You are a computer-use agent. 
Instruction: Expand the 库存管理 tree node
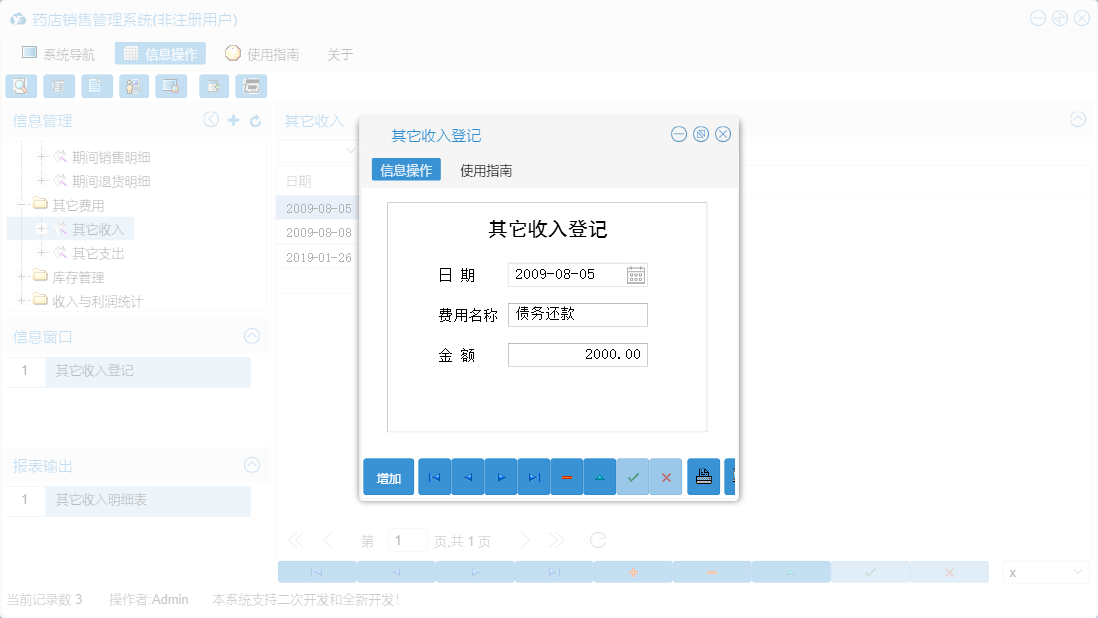click(23, 277)
